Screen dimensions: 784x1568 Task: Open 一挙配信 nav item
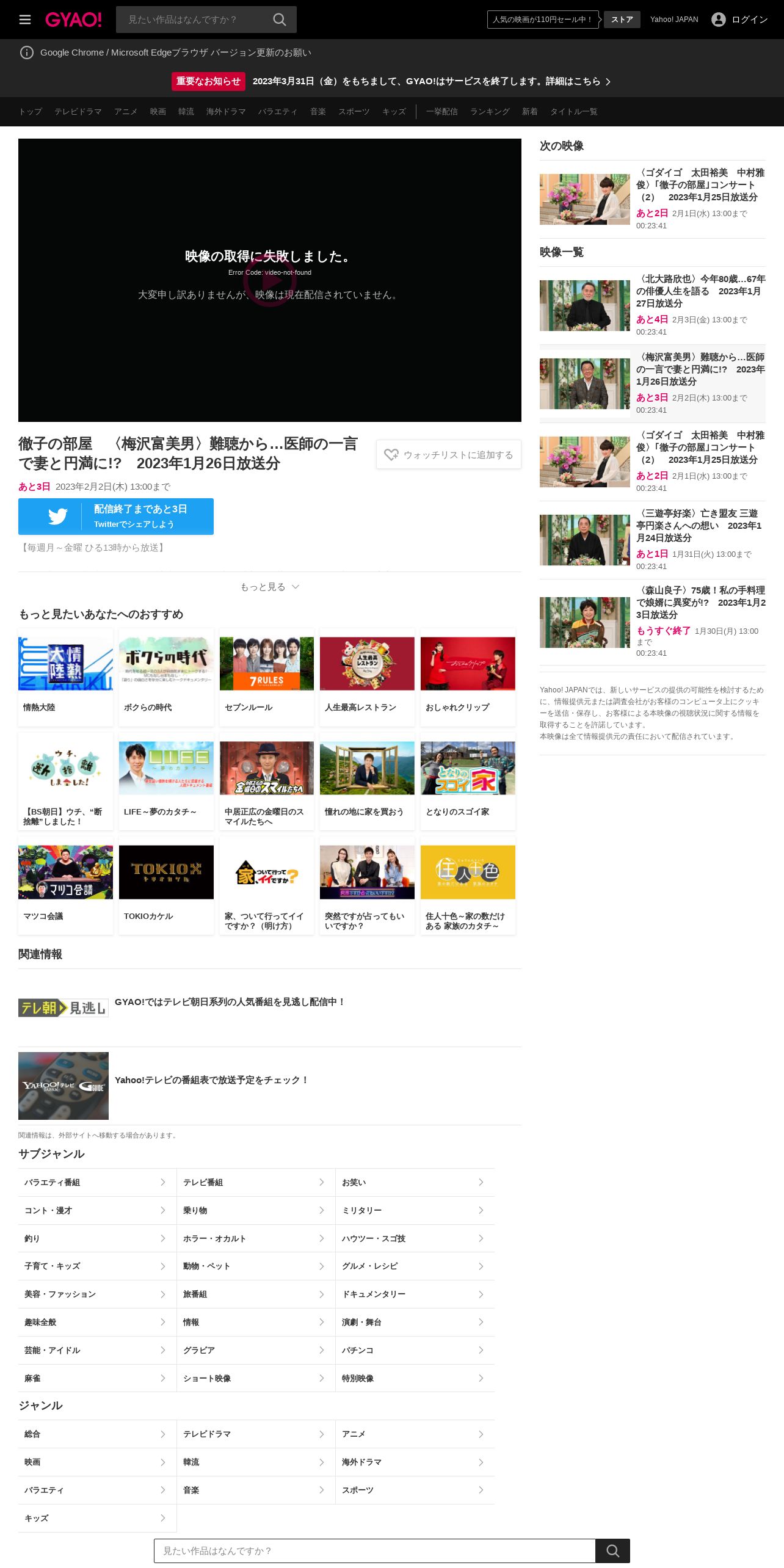(442, 112)
